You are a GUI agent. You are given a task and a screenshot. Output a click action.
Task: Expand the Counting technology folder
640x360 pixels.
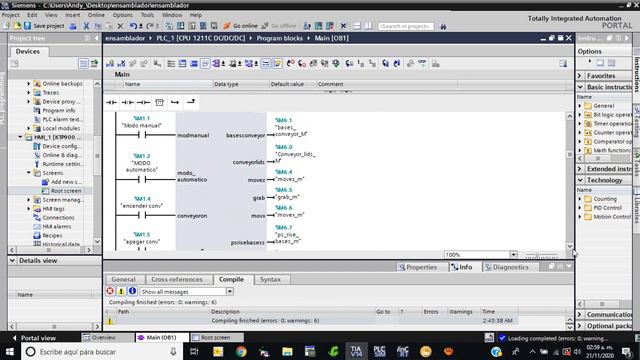click(x=580, y=199)
